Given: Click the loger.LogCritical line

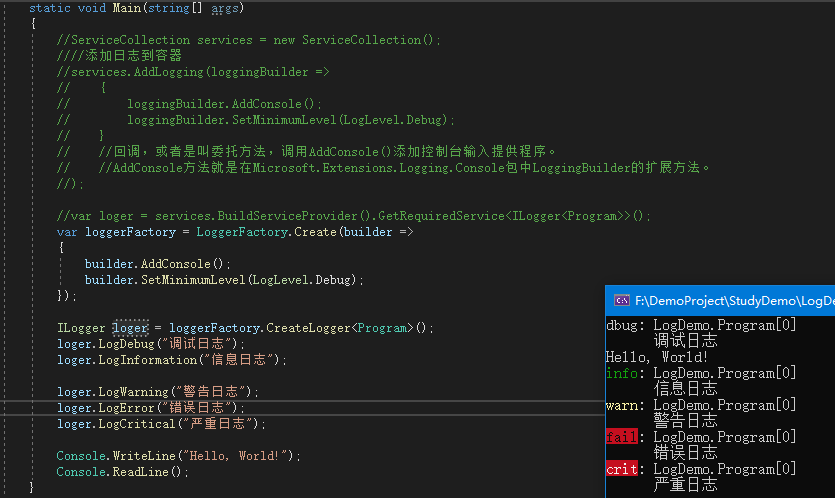Looking at the screenshot, I should [161, 424].
